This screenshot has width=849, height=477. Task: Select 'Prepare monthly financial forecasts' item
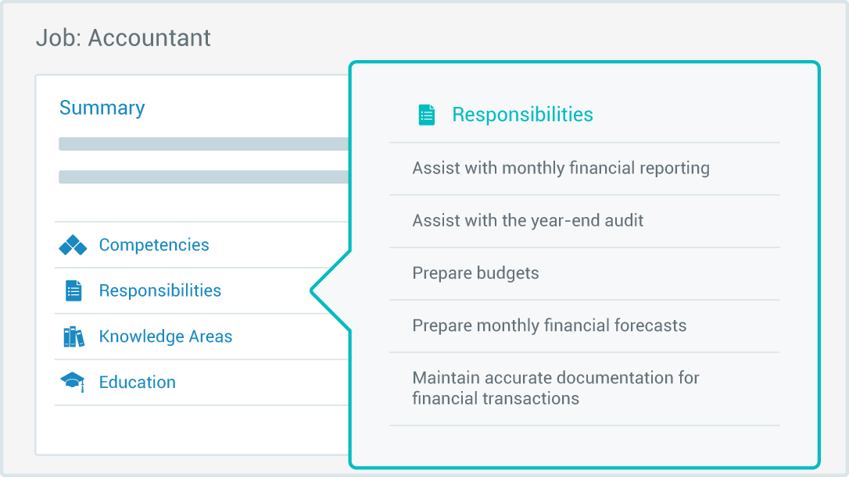tap(549, 325)
